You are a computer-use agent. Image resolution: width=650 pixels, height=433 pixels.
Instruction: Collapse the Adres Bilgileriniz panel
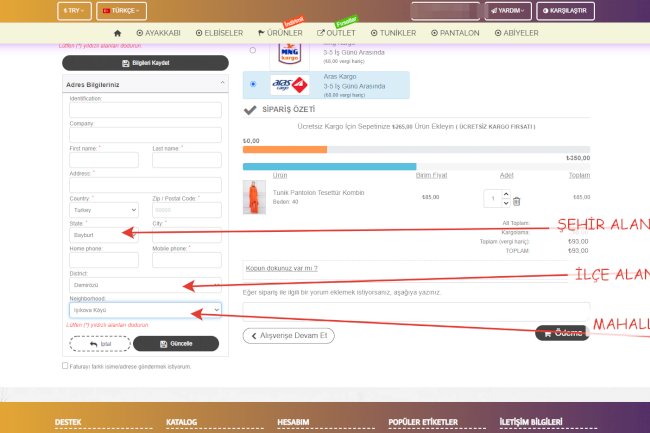(223, 83)
